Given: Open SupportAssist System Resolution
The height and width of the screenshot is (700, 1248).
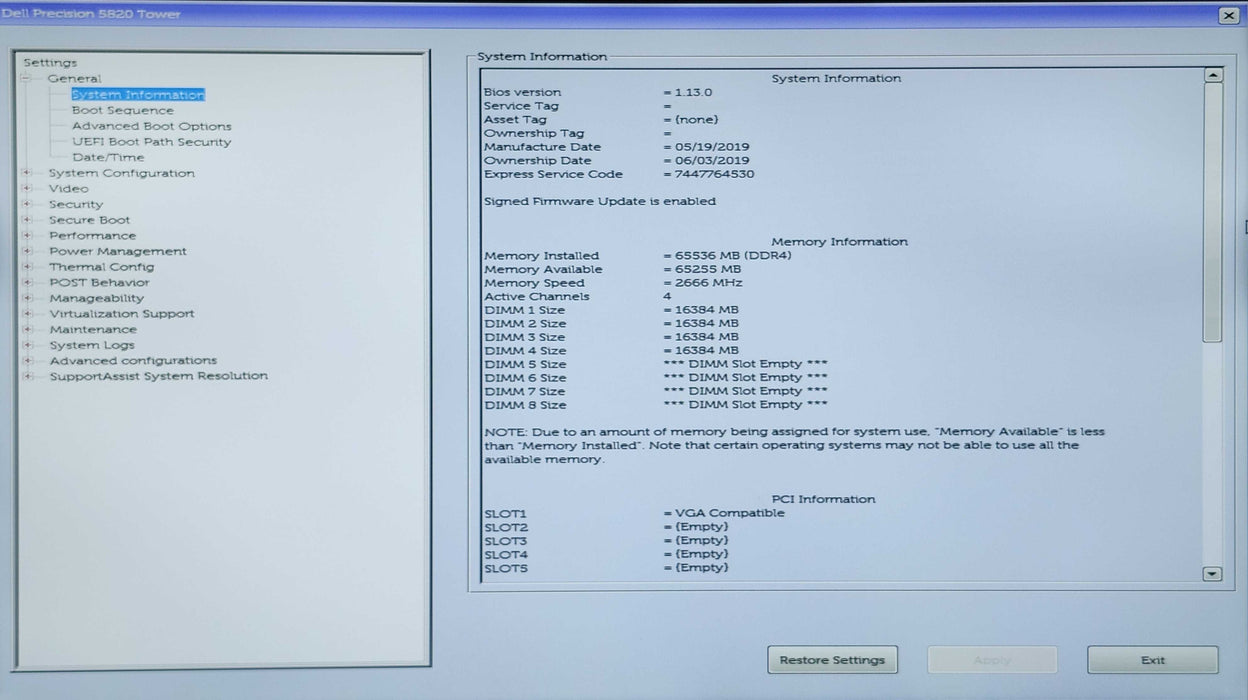Looking at the screenshot, I should pyautogui.click(x=158, y=376).
